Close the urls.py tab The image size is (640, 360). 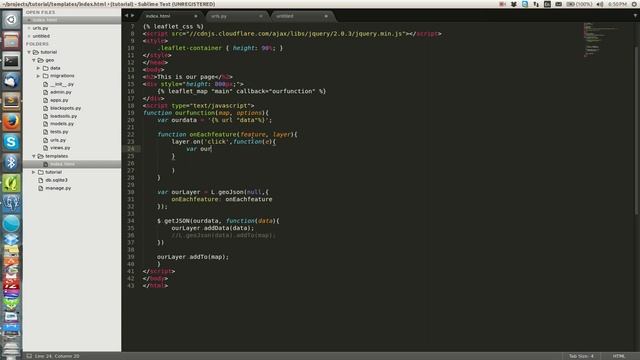pos(261,16)
